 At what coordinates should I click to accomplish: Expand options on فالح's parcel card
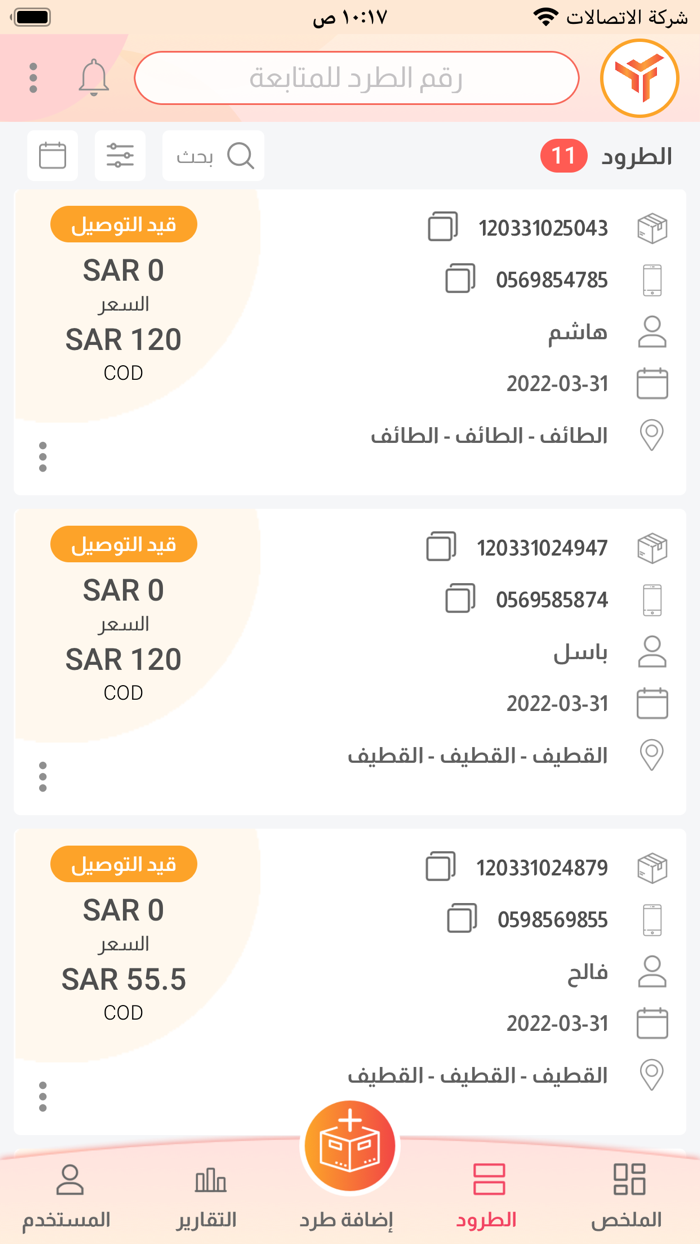click(x=42, y=1096)
